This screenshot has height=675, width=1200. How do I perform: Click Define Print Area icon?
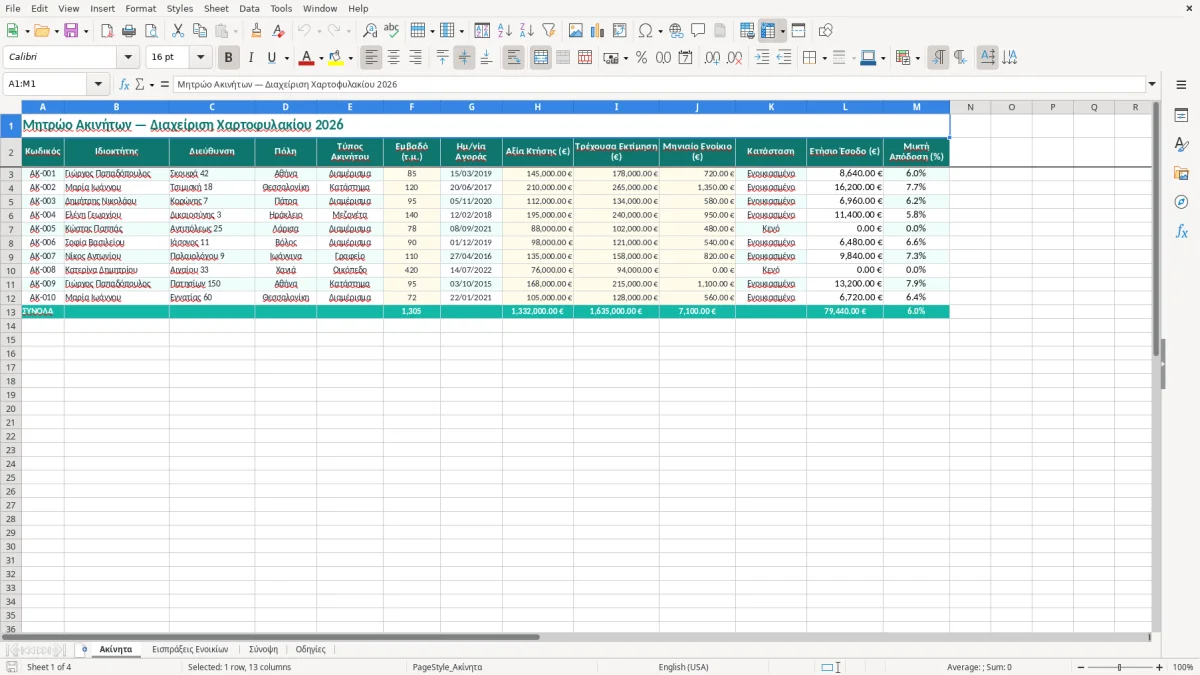pos(747,31)
